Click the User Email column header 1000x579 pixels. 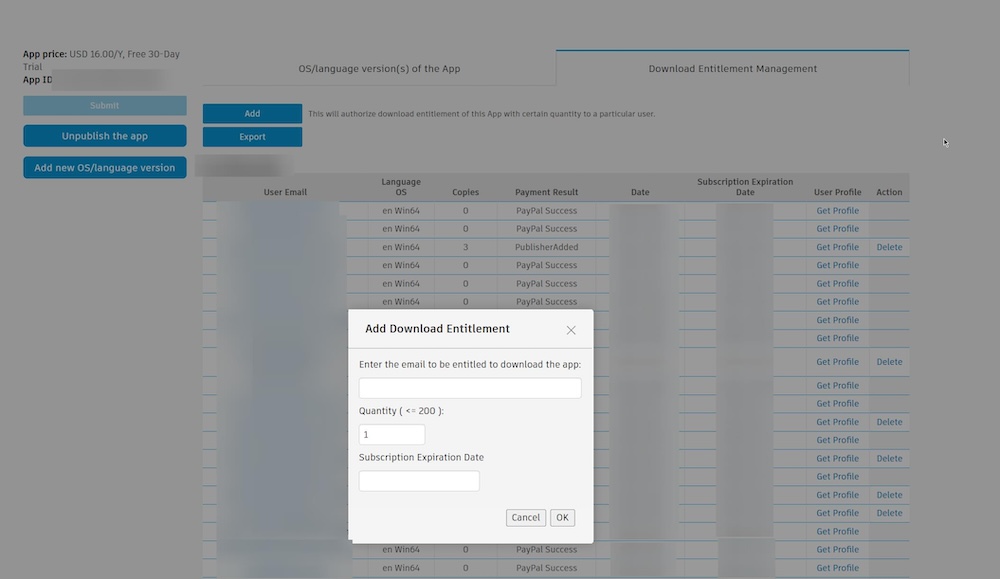[285, 191]
